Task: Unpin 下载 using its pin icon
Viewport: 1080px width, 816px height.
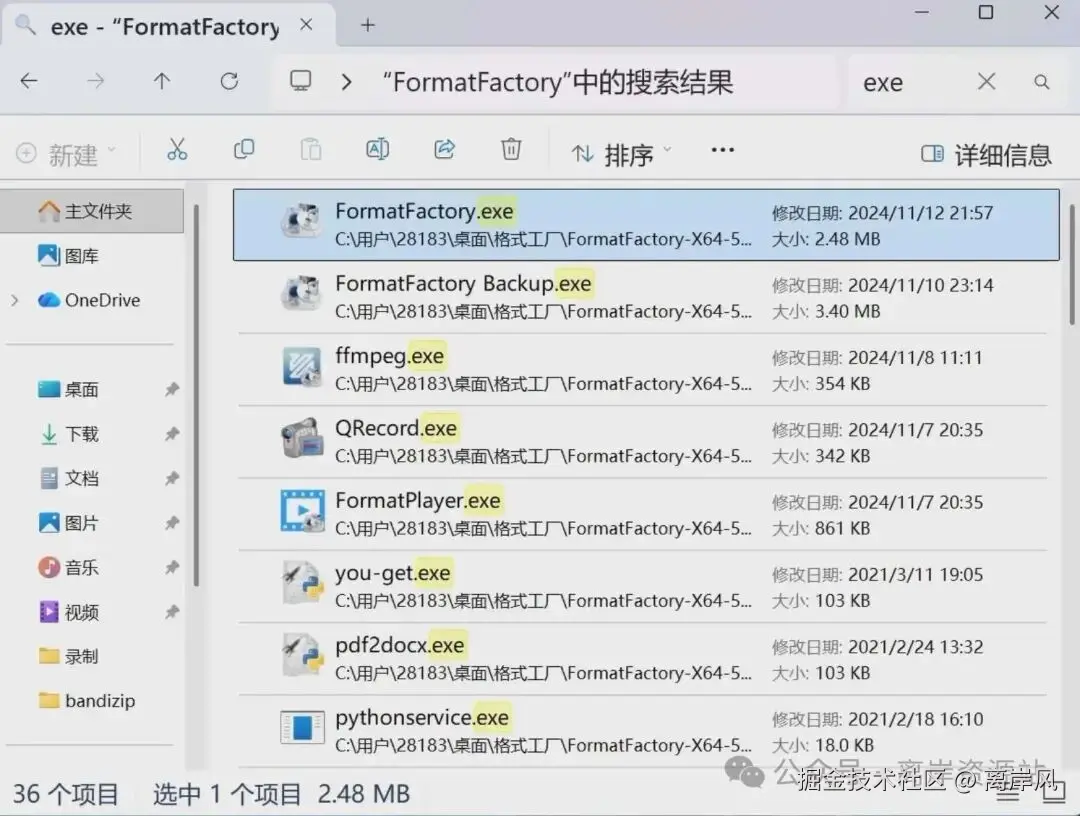Action: coord(172,434)
